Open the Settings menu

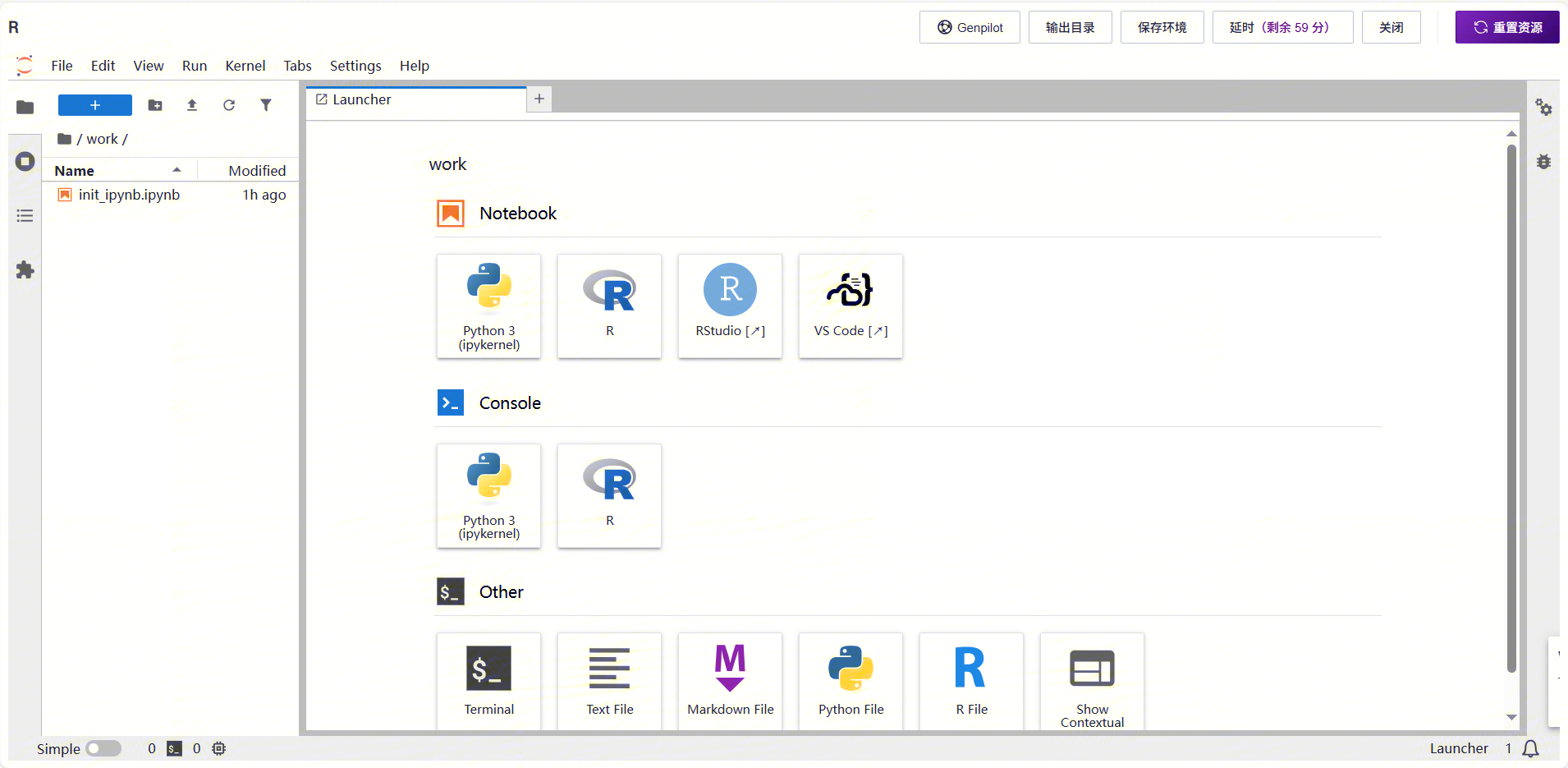point(355,66)
